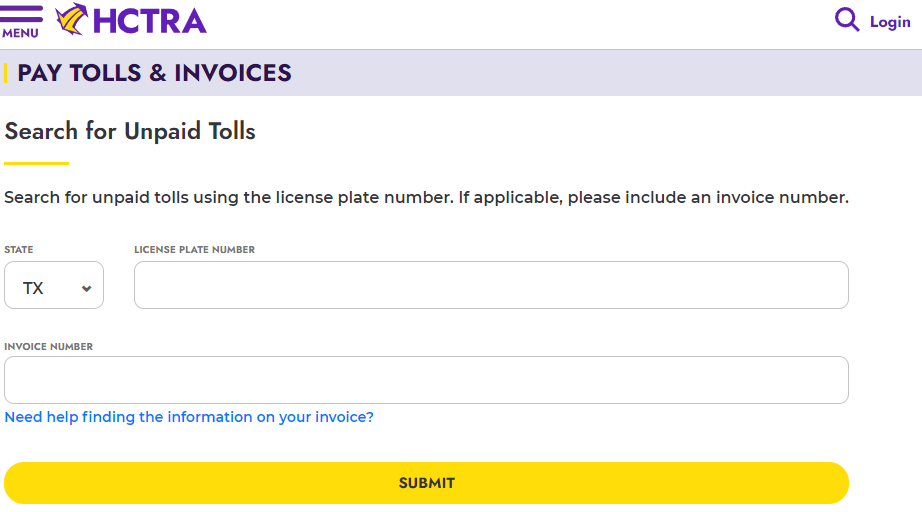This screenshot has height=512, width=922.
Task: Click the STATE field label
Action: click(19, 250)
